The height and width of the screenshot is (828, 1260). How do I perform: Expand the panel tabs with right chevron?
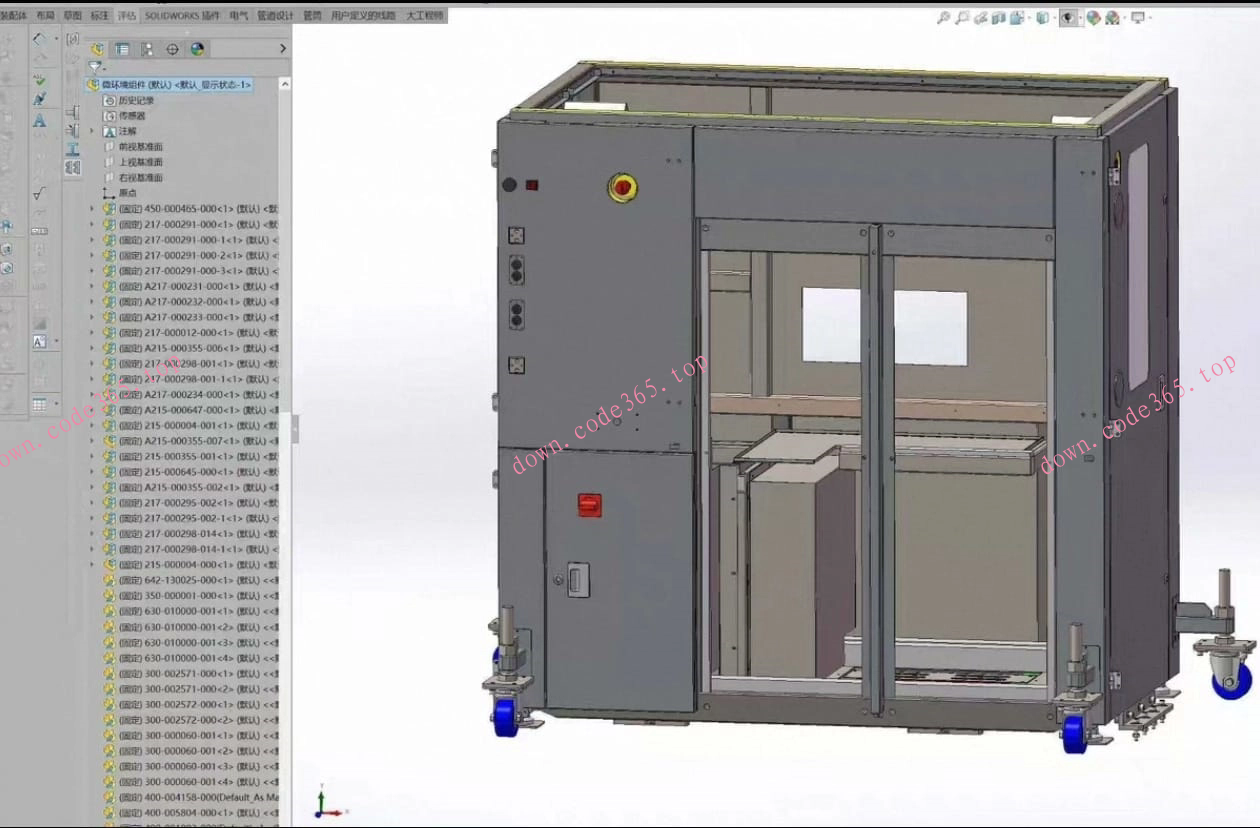[282, 48]
